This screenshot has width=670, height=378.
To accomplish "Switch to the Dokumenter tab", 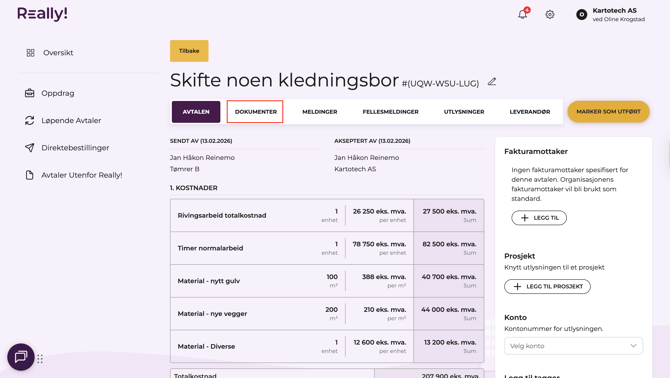I will click(x=256, y=111).
